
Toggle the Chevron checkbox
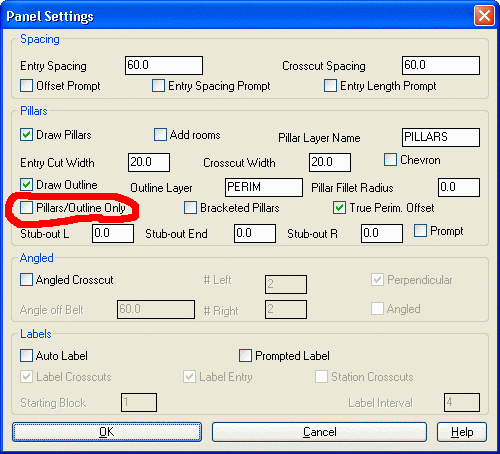coord(390,160)
